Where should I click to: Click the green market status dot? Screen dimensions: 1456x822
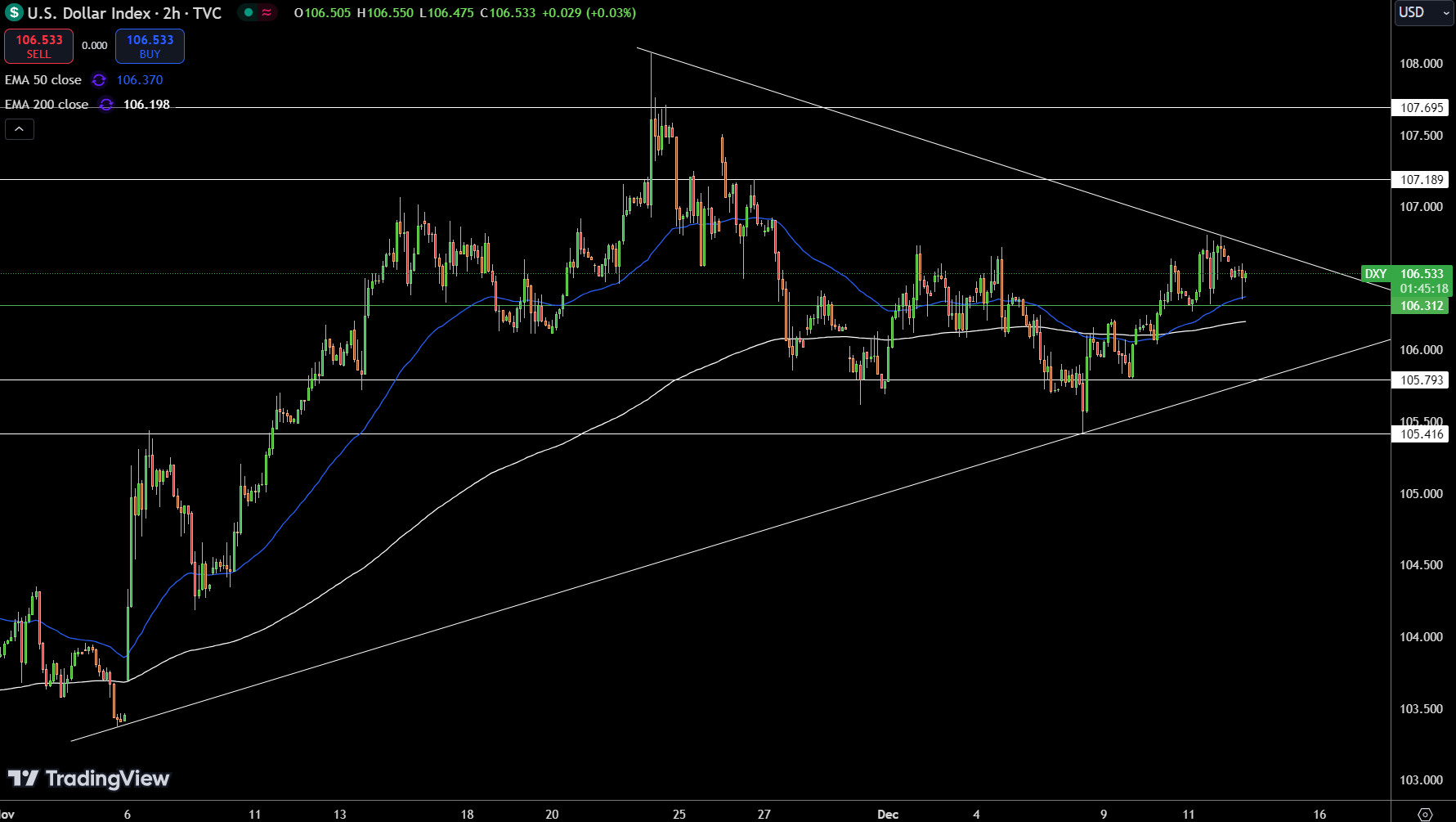(x=248, y=12)
